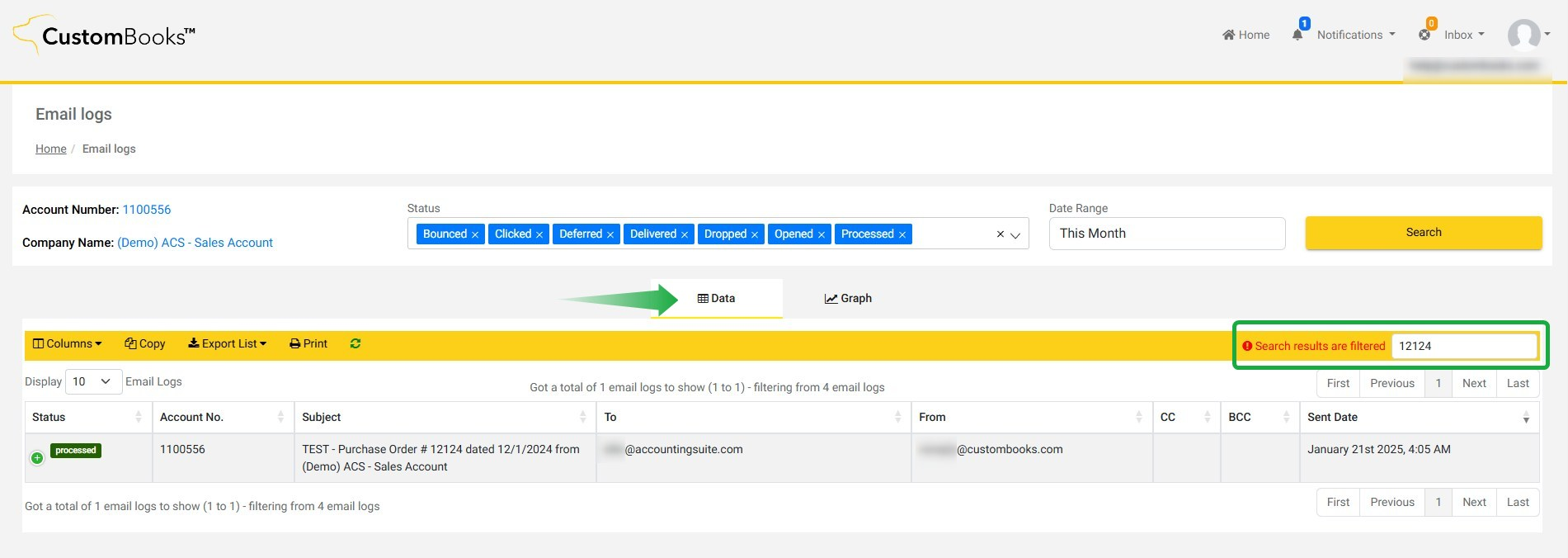The image size is (1568, 558).
Task: Click First in bottom pagination
Action: (1338, 502)
